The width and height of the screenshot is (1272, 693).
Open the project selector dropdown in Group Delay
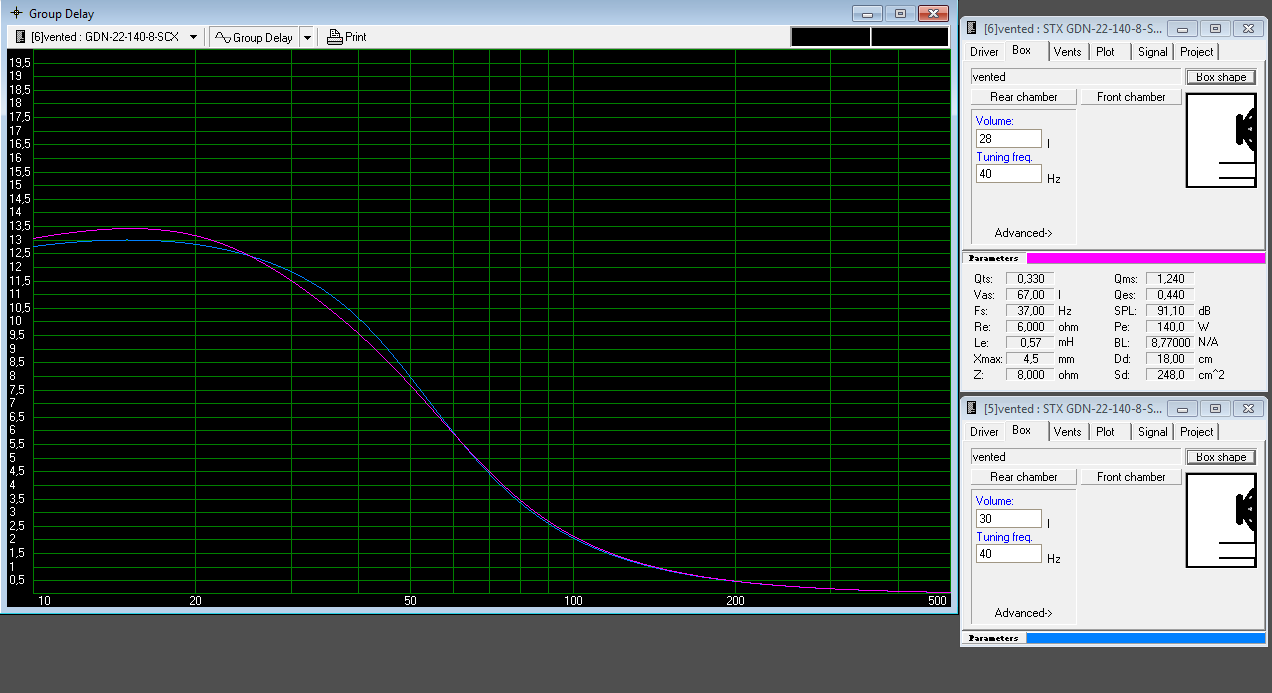(x=193, y=37)
